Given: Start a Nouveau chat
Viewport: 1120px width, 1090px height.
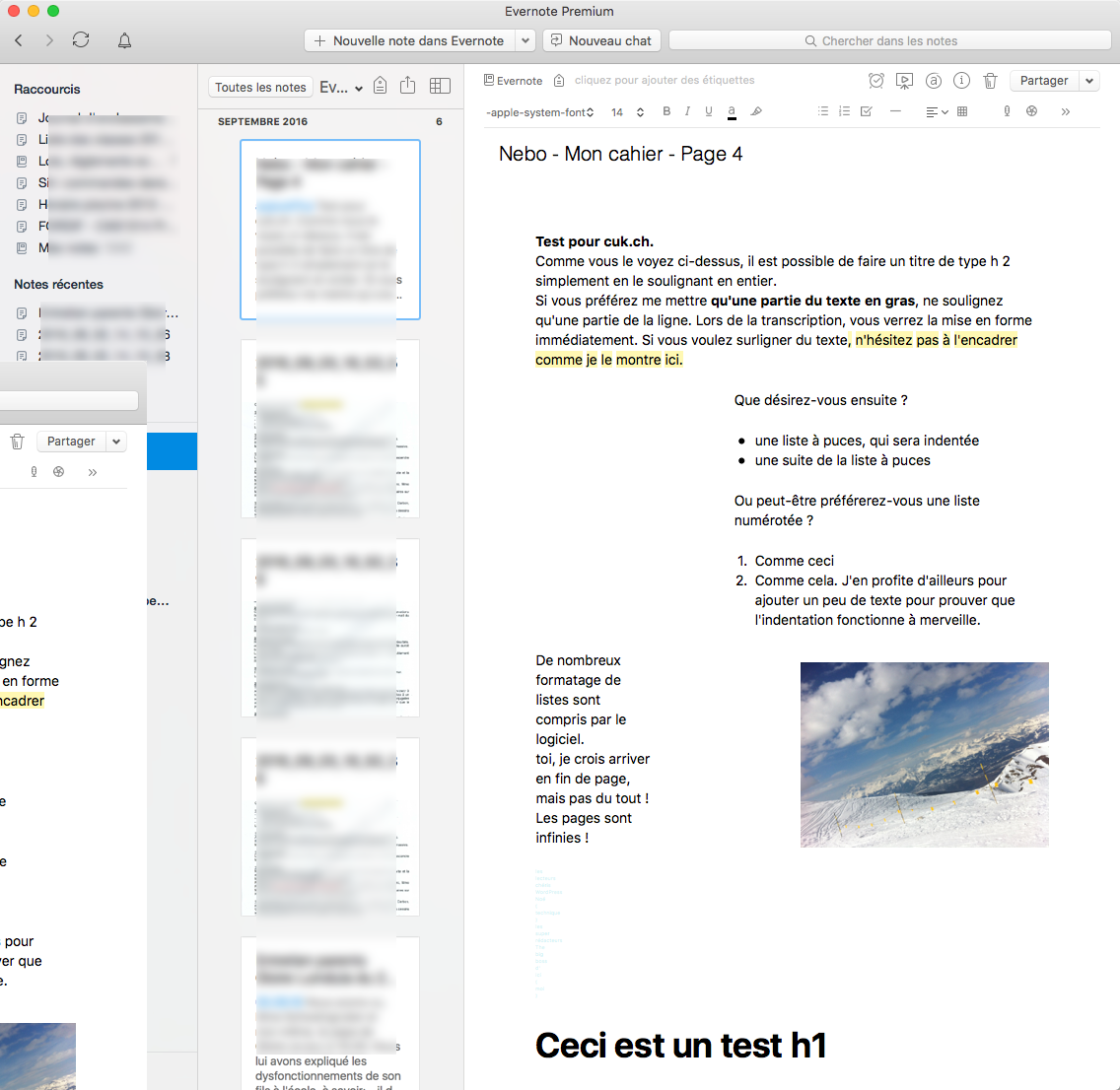Looking at the screenshot, I should click(x=601, y=40).
